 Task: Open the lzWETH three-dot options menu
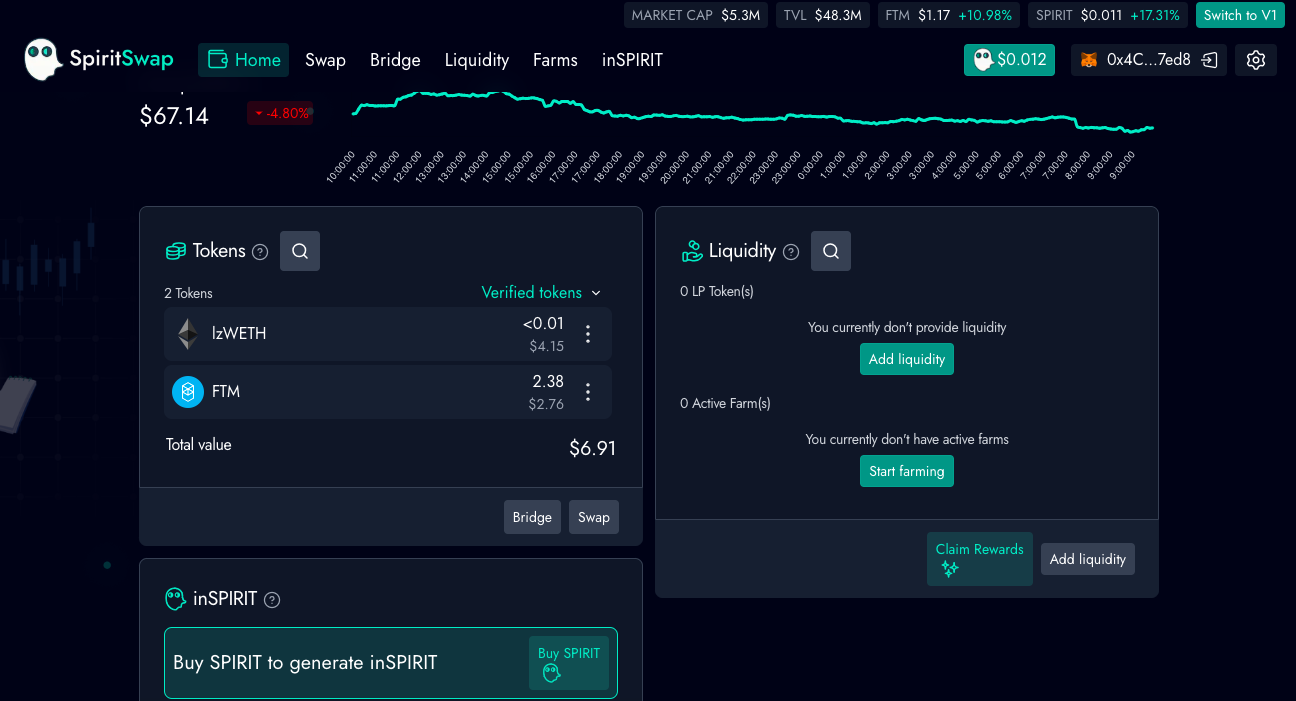click(588, 334)
